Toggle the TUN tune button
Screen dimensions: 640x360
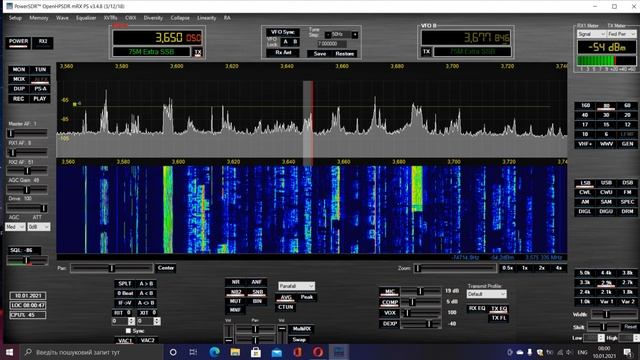tap(40, 70)
